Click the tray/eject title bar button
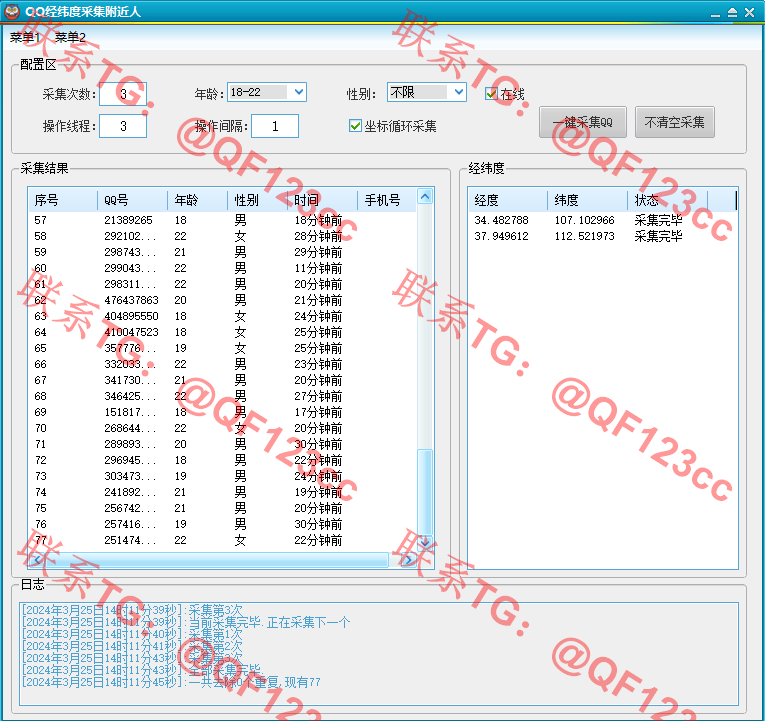The height and width of the screenshot is (721, 765). tap(732, 13)
